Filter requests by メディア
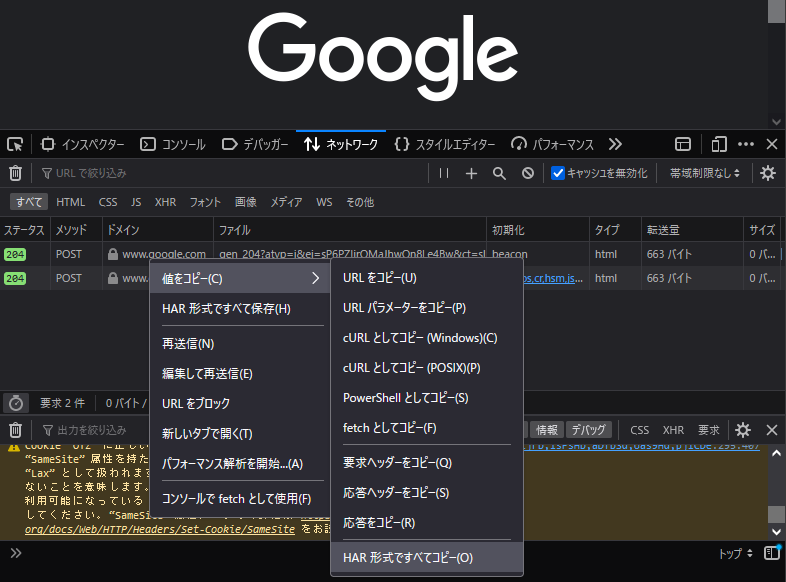 click(x=286, y=202)
